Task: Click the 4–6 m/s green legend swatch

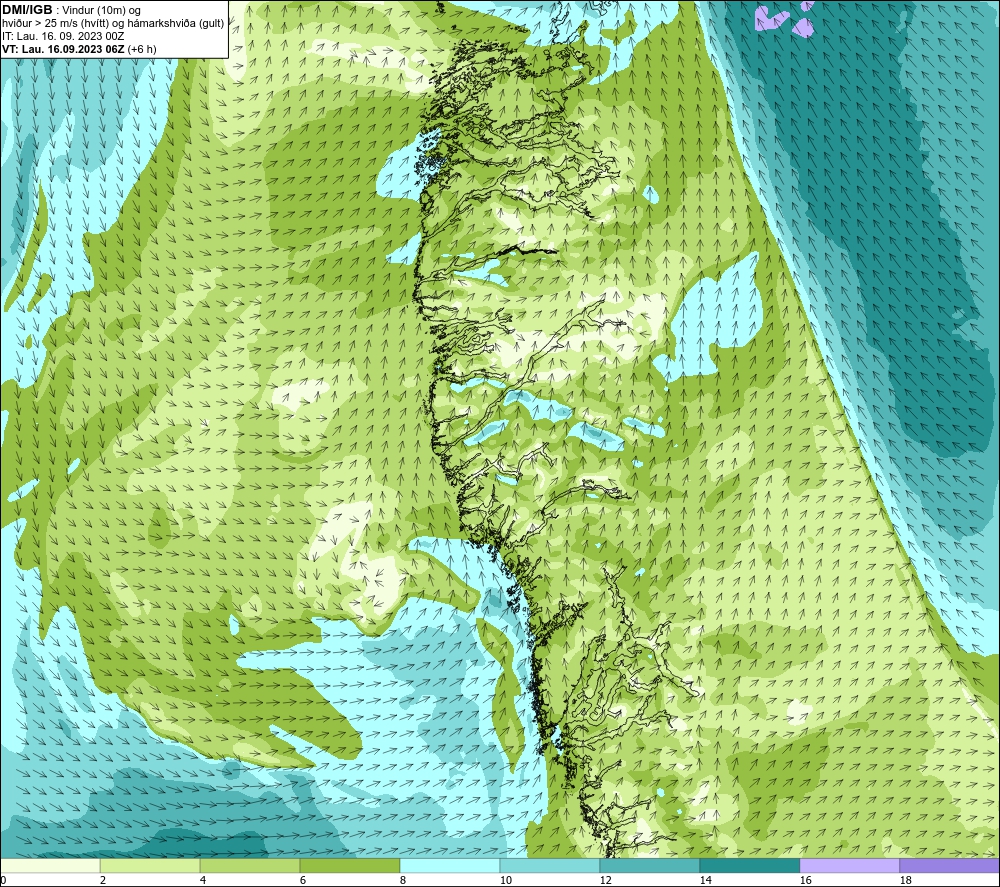Action: click(250, 865)
